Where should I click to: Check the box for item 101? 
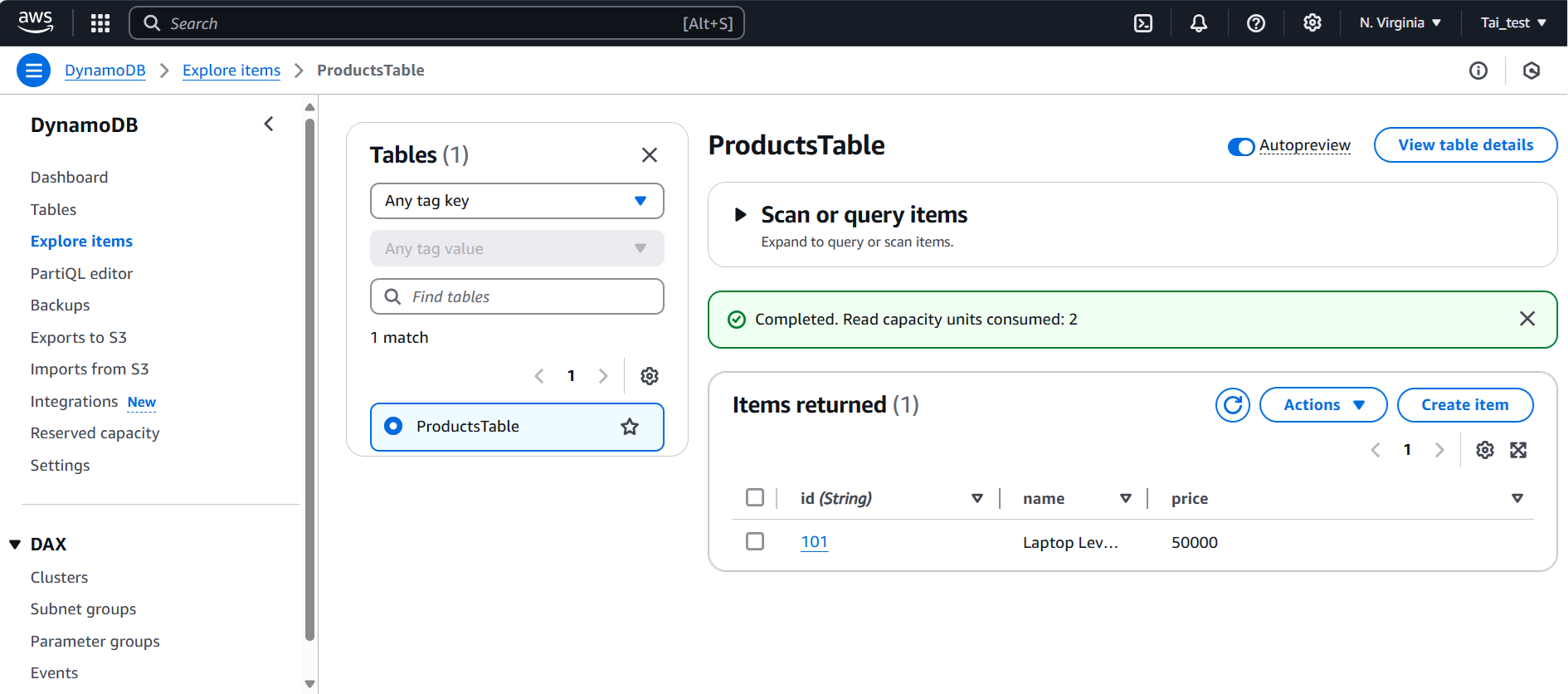pos(755,541)
